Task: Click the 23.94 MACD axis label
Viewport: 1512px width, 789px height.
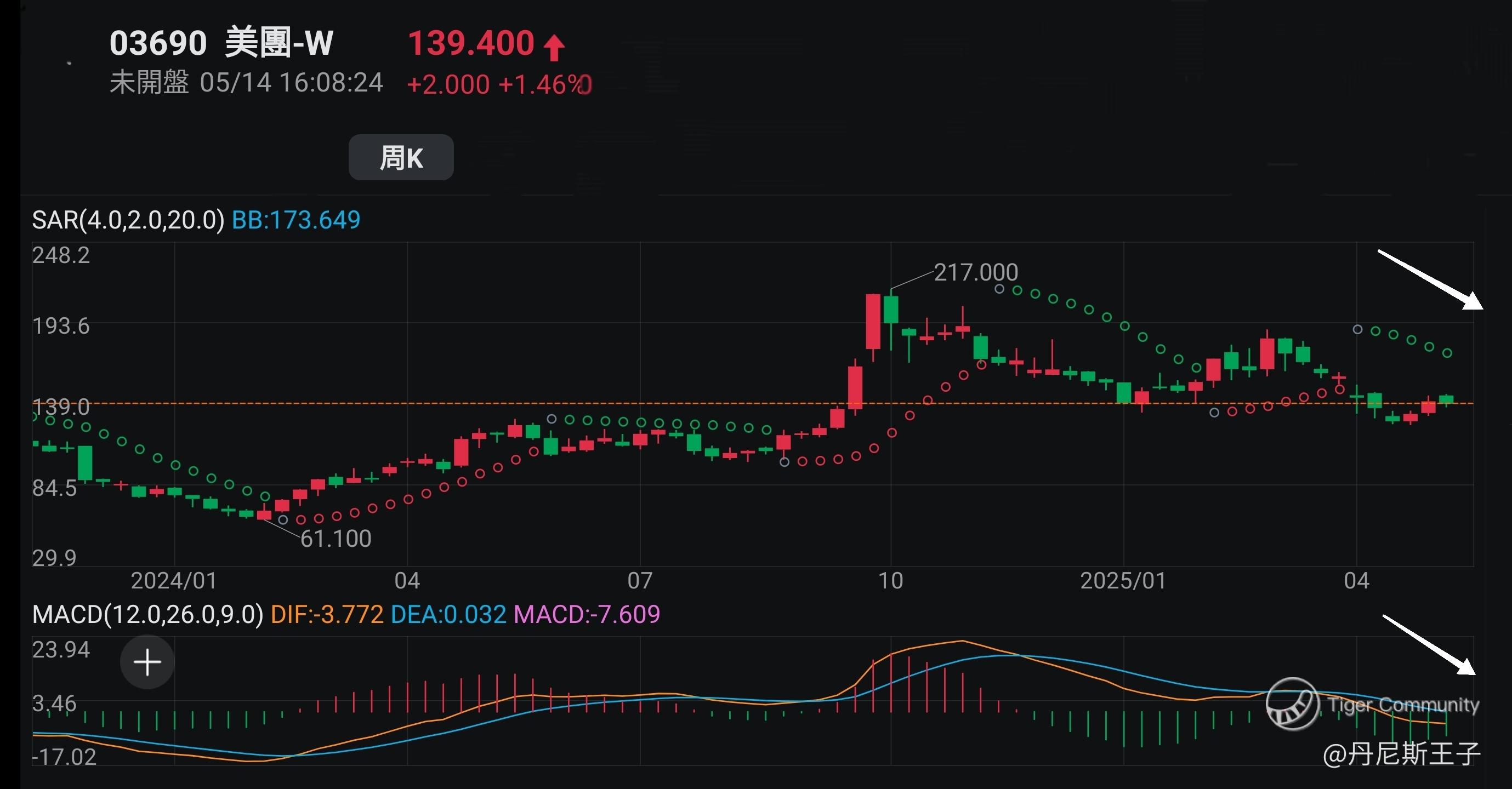Action: 61,650
